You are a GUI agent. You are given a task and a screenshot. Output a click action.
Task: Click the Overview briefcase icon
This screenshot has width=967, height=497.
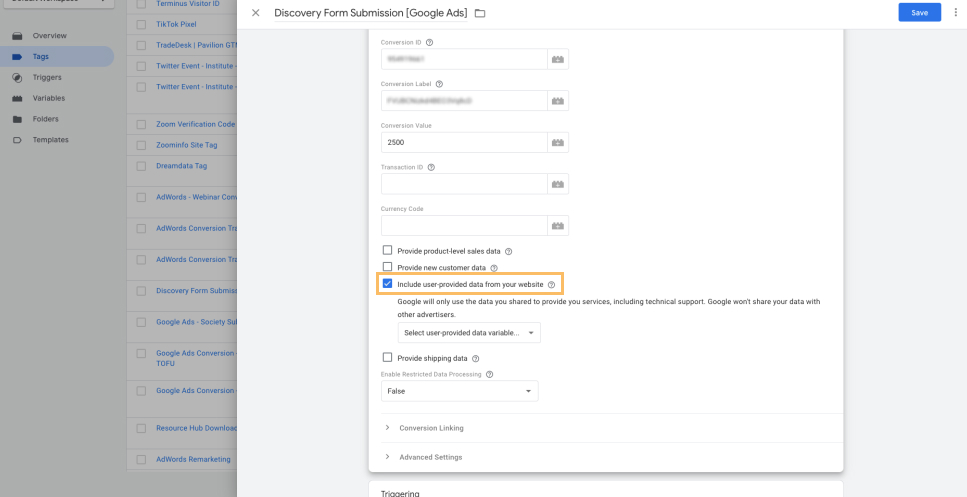click(17, 36)
